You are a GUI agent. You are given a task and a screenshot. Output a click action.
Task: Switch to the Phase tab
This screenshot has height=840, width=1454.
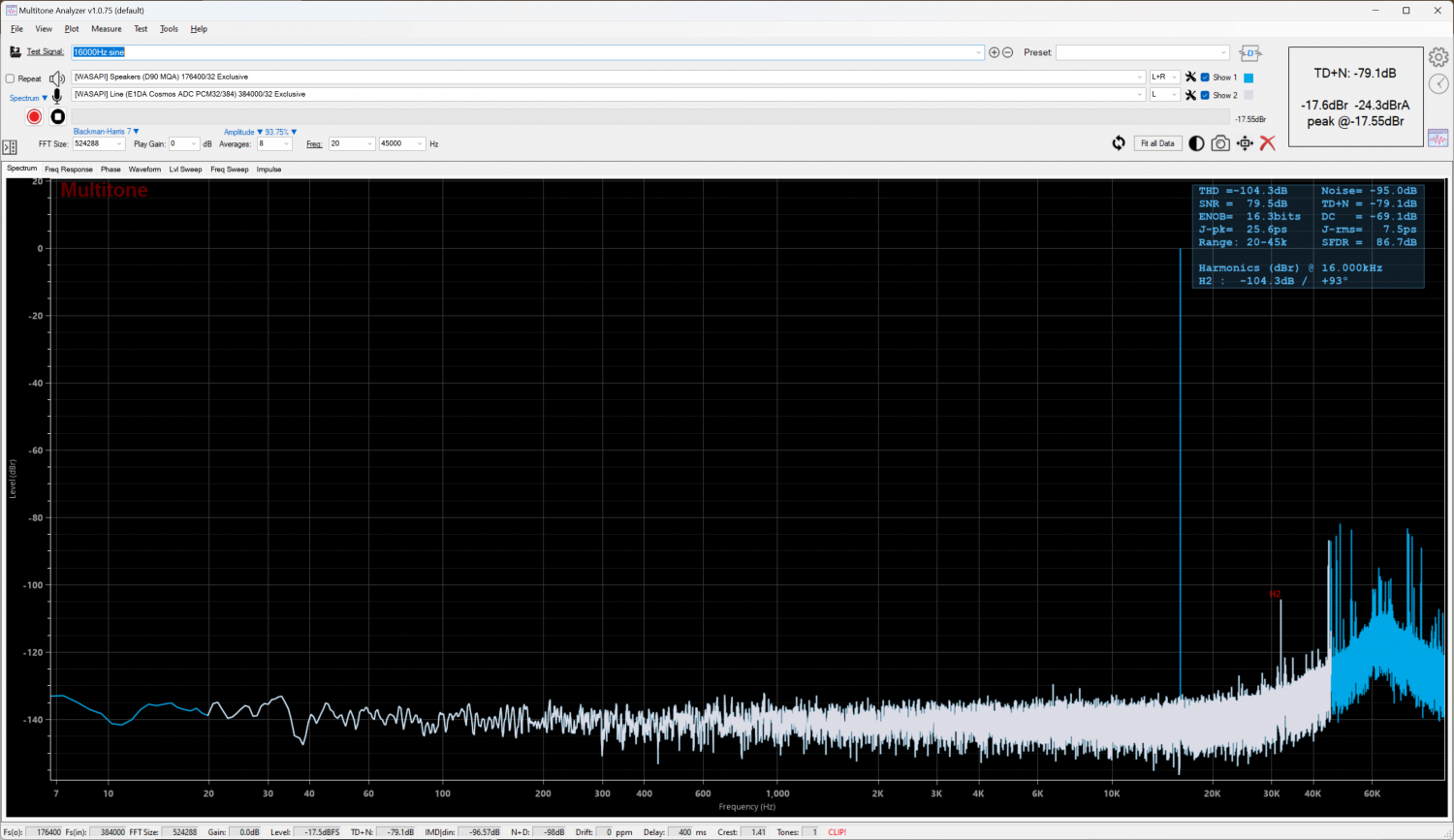tap(111, 170)
